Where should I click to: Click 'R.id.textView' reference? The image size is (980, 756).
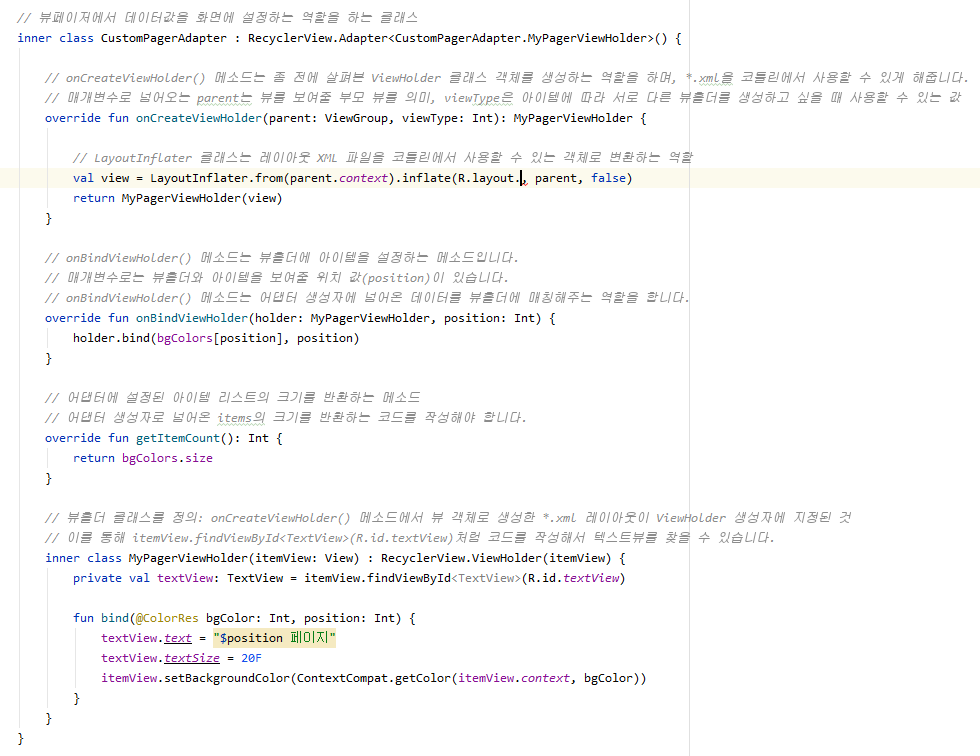point(573,578)
